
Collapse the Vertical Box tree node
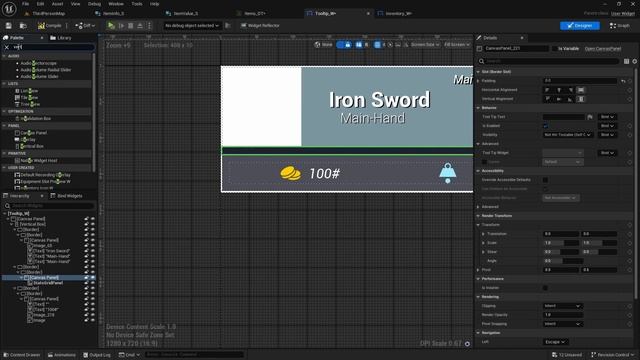11,224
